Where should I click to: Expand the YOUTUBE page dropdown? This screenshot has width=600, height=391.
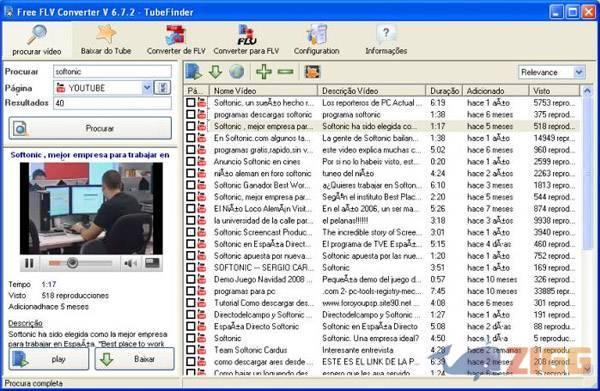pos(147,88)
